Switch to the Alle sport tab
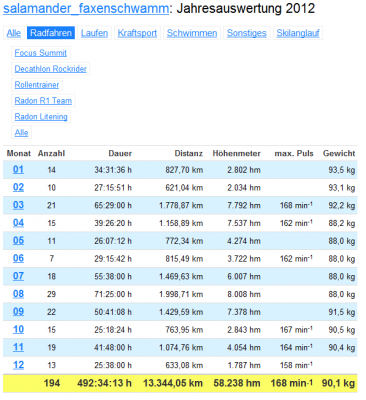The width and height of the screenshot is (366, 400). pos(14,33)
